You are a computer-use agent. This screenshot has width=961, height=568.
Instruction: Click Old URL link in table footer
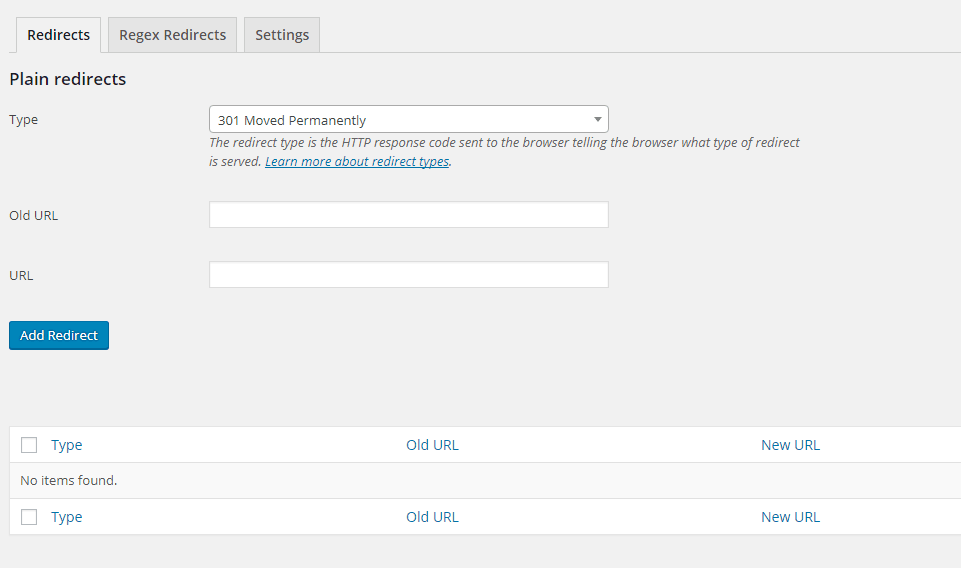(x=432, y=517)
